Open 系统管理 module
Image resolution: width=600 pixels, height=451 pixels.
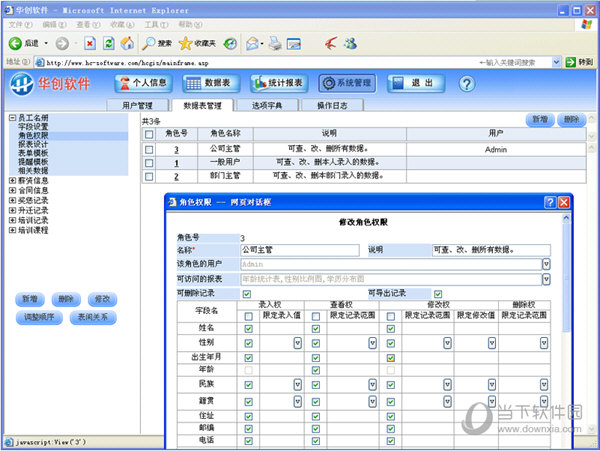coord(347,83)
